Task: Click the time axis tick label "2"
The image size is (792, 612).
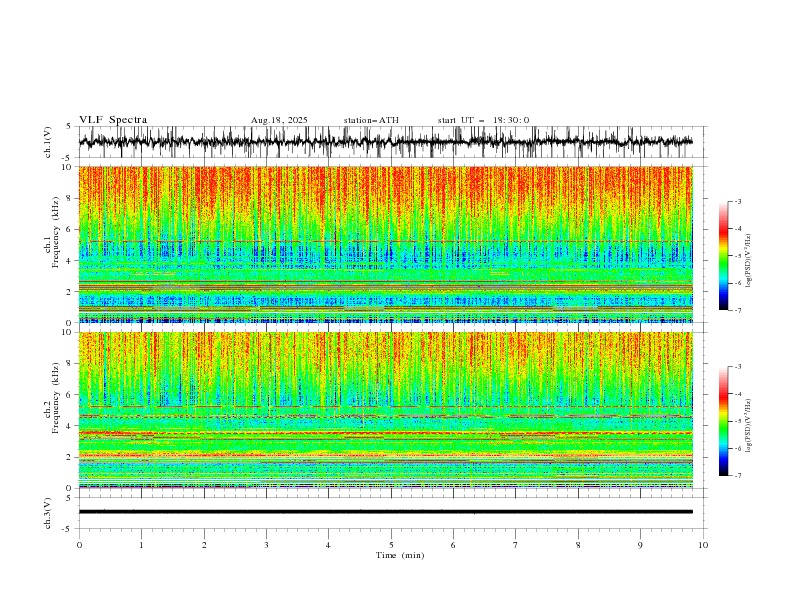Action: point(204,545)
